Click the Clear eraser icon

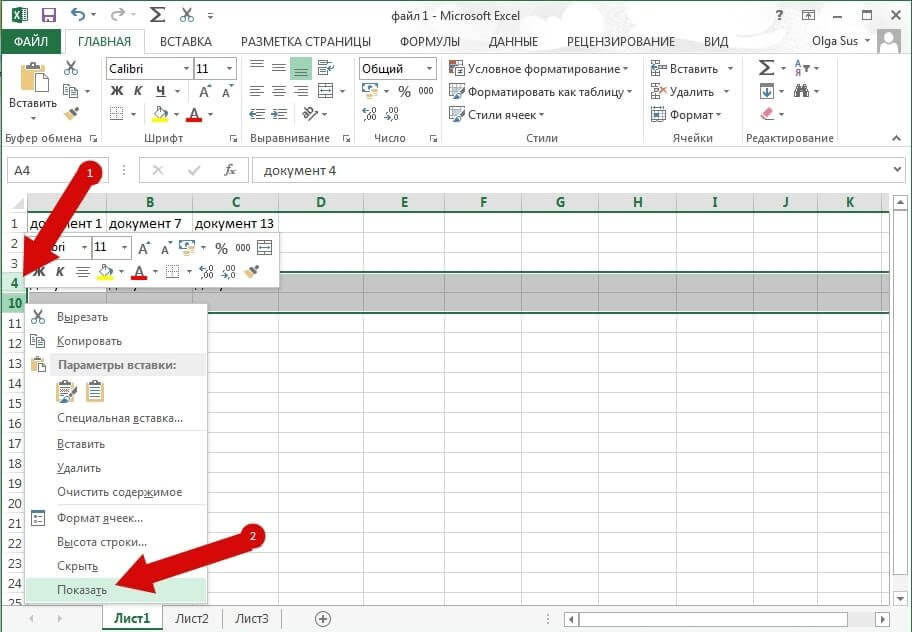pyautogui.click(x=767, y=113)
